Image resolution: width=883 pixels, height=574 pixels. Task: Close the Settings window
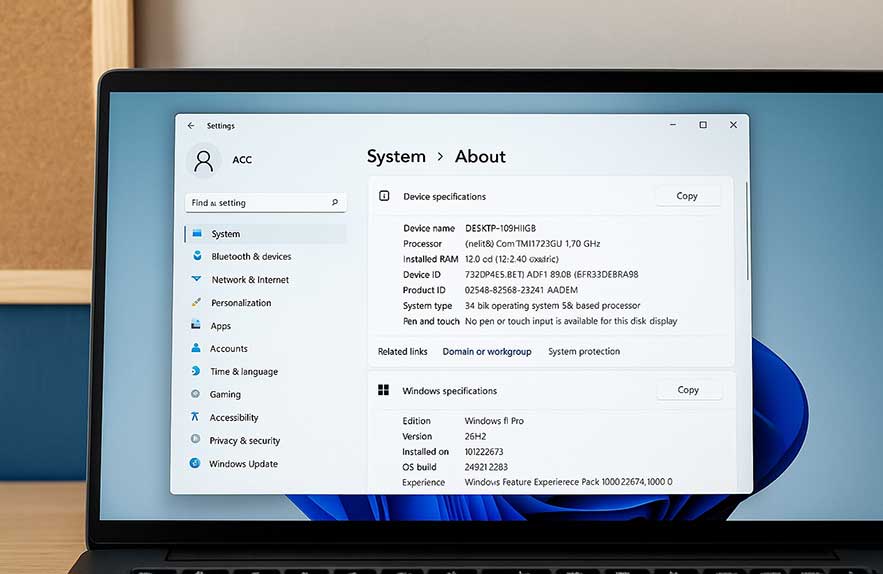pos(733,124)
